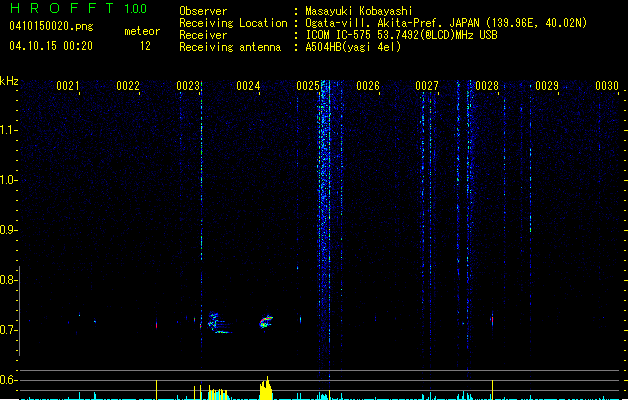
Task: Click time marker 0029
Action: [547, 86]
